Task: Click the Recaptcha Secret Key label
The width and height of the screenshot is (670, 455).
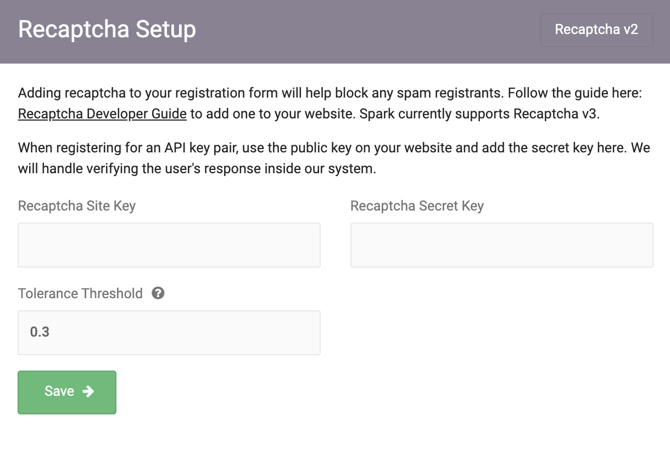Action: point(417,206)
